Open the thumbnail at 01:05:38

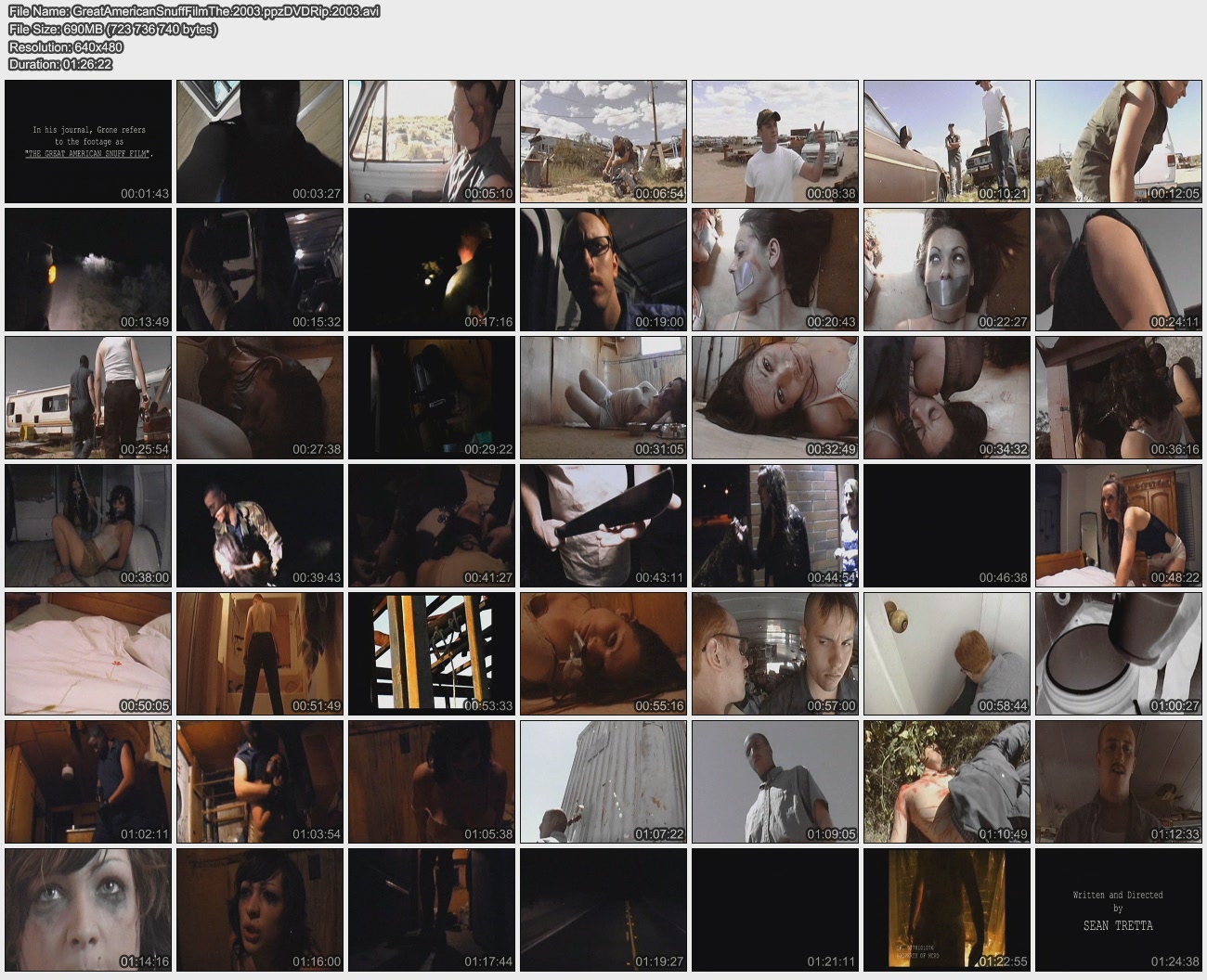click(x=432, y=782)
